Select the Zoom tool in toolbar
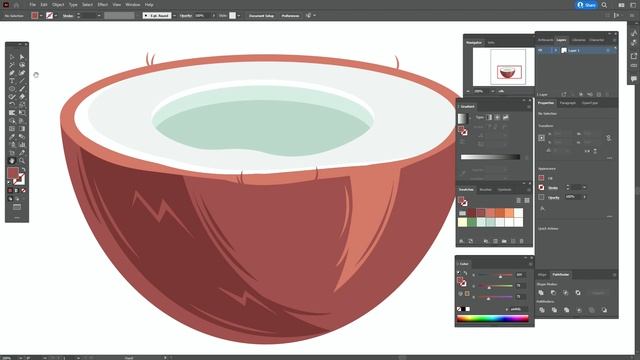This screenshot has height=360, width=640. (x=22, y=160)
